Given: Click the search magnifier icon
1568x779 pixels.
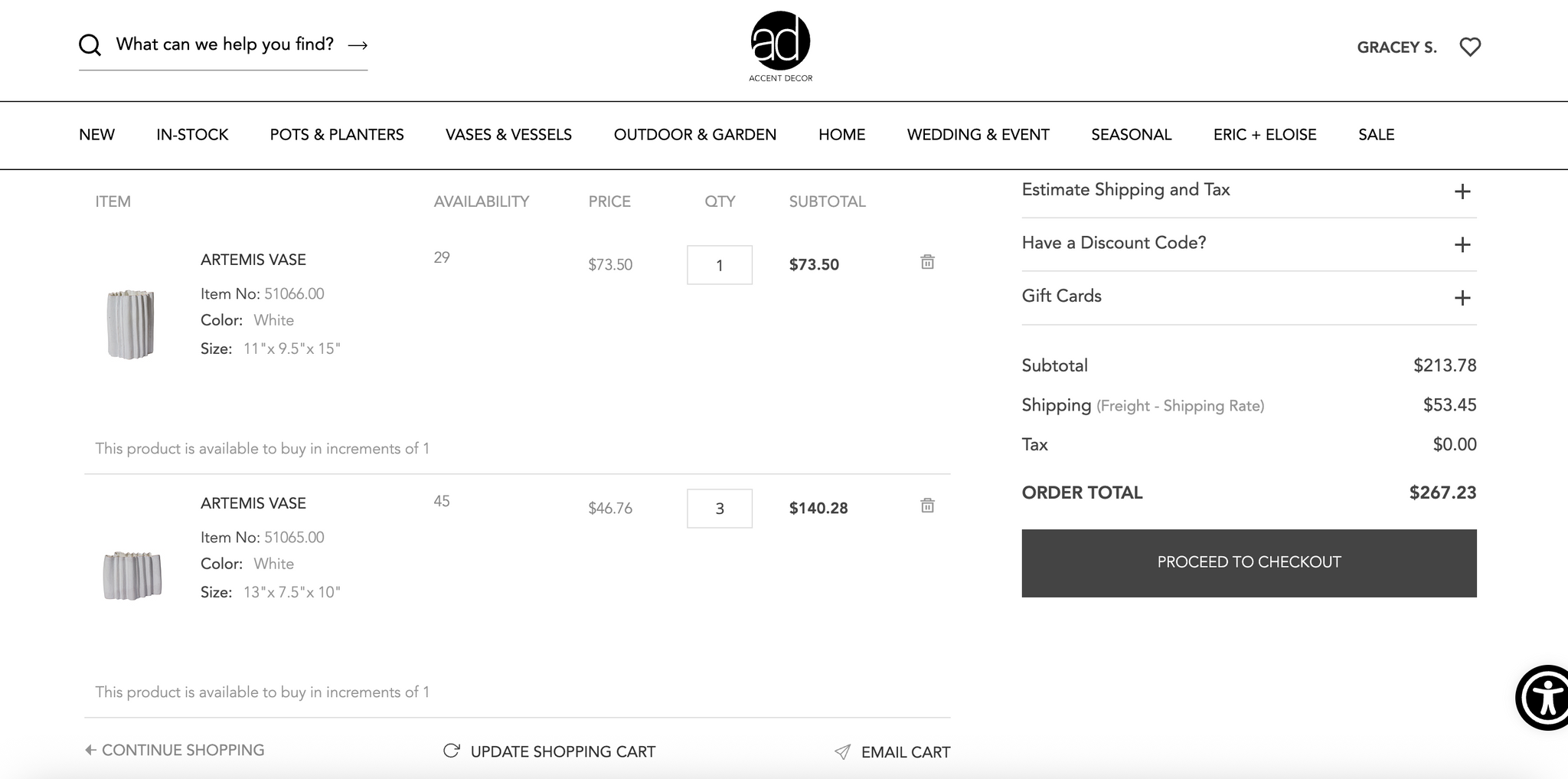Looking at the screenshot, I should (90, 45).
